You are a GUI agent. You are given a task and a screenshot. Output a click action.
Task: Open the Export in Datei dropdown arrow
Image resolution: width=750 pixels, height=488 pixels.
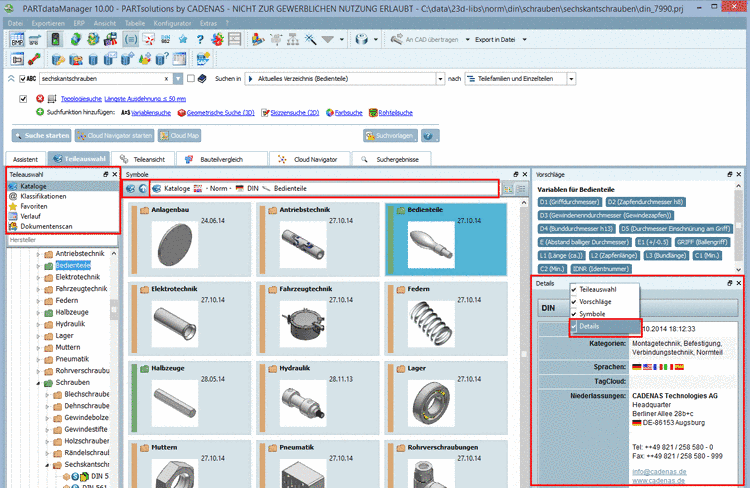click(525, 40)
